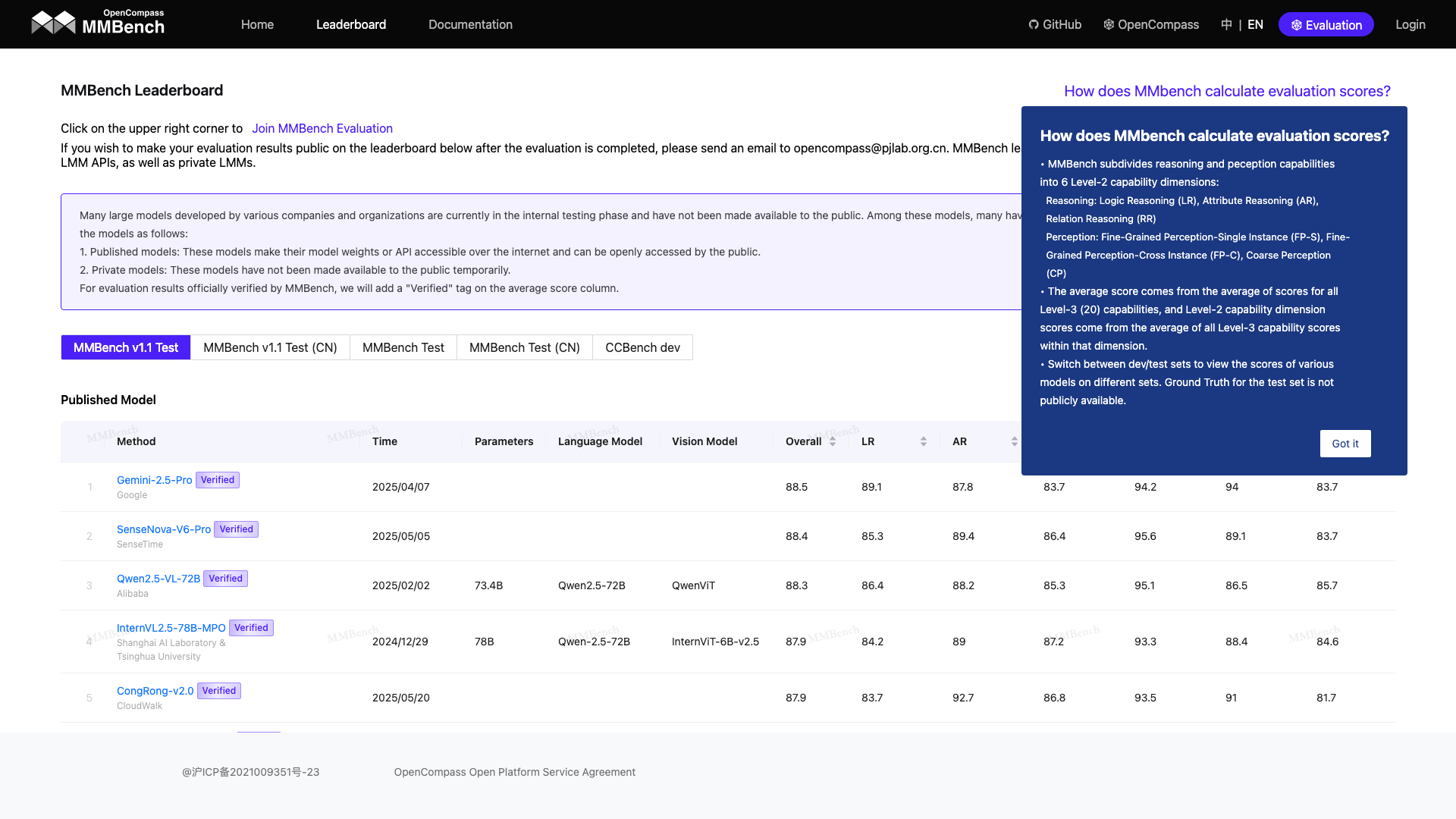Click the Google label under Gemini-2.5-Pro
1456x819 pixels.
[x=132, y=495]
